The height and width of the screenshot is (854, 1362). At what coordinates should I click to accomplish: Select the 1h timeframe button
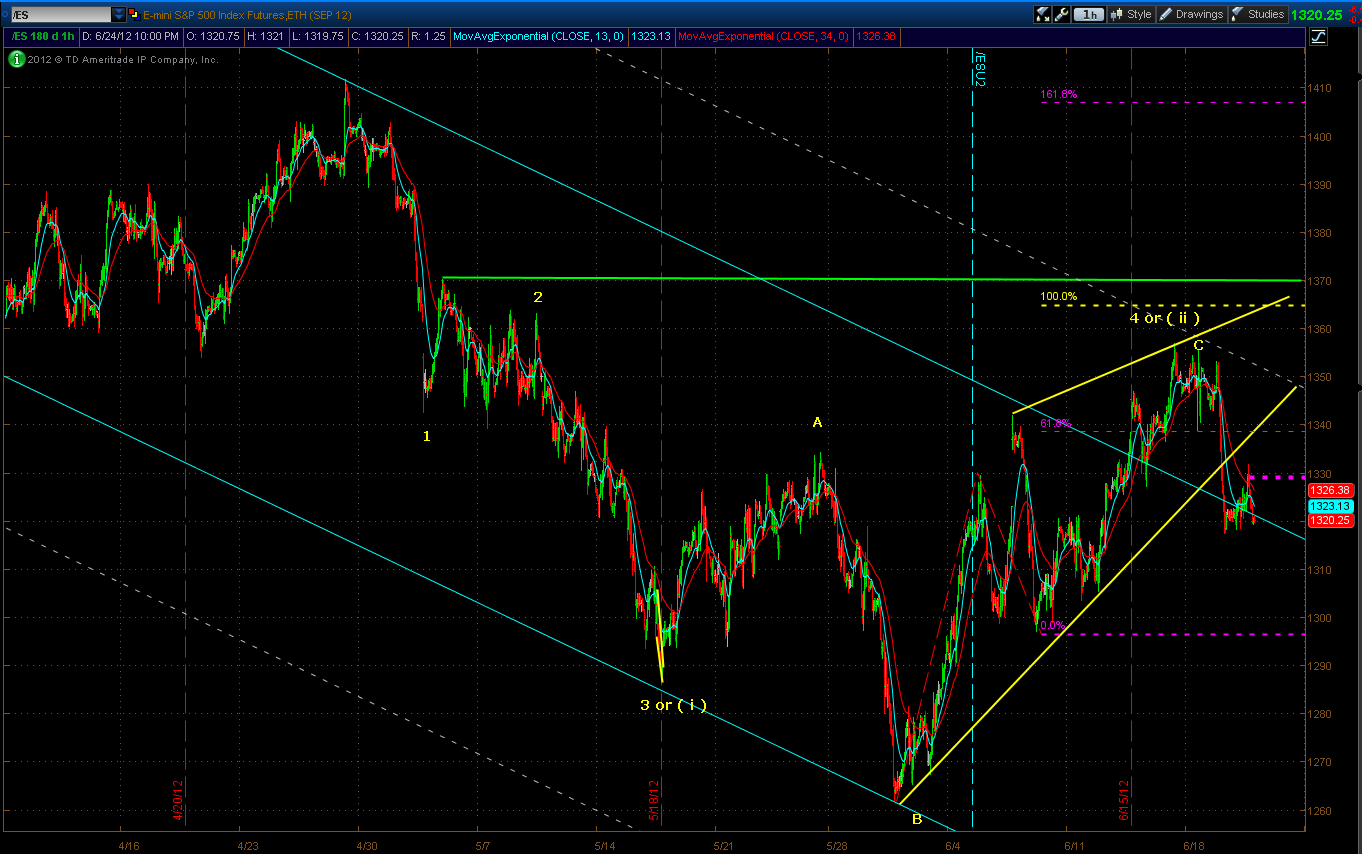(x=1089, y=14)
